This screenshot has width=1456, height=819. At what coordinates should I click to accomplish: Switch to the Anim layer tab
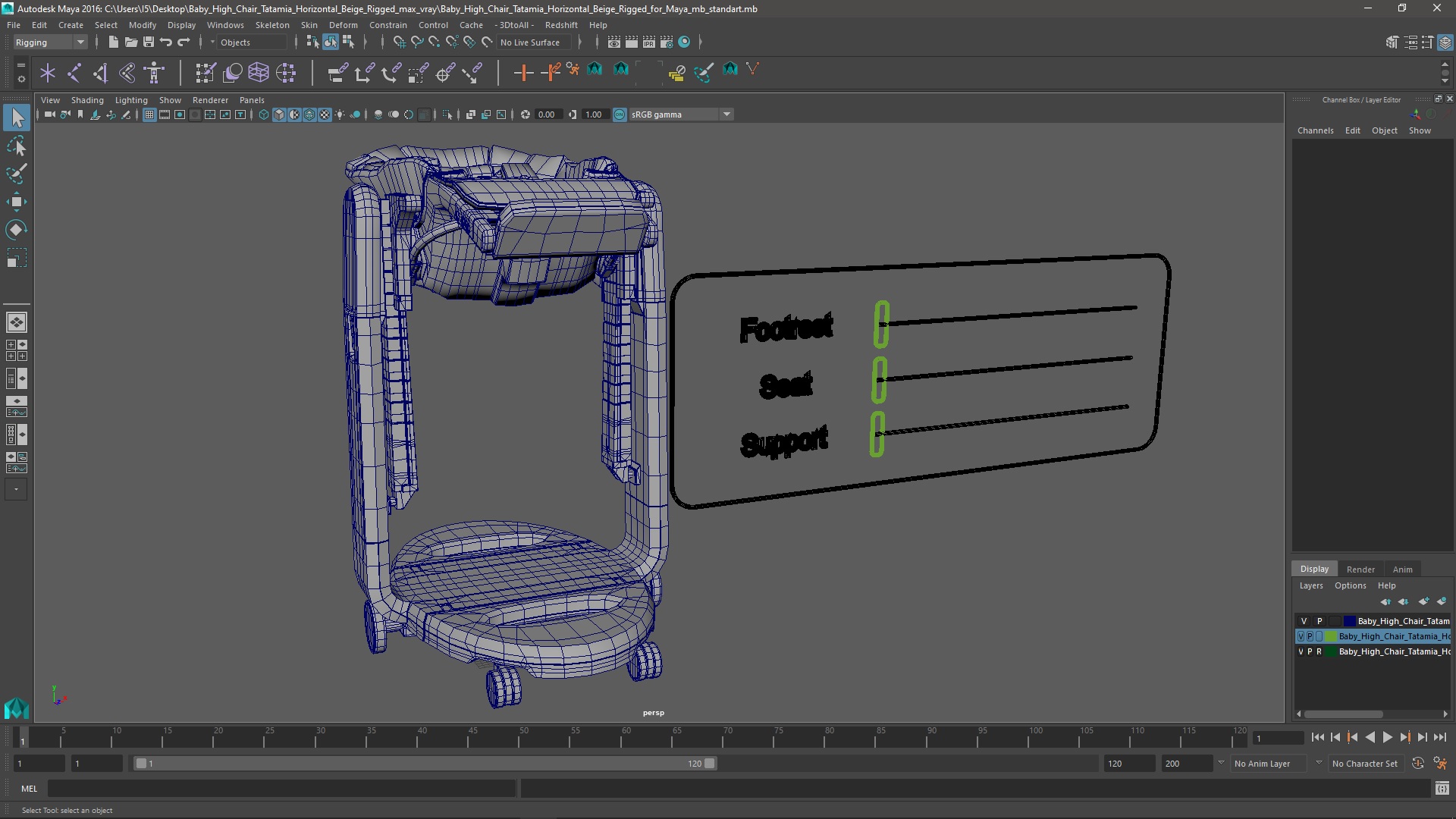(x=1403, y=570)
